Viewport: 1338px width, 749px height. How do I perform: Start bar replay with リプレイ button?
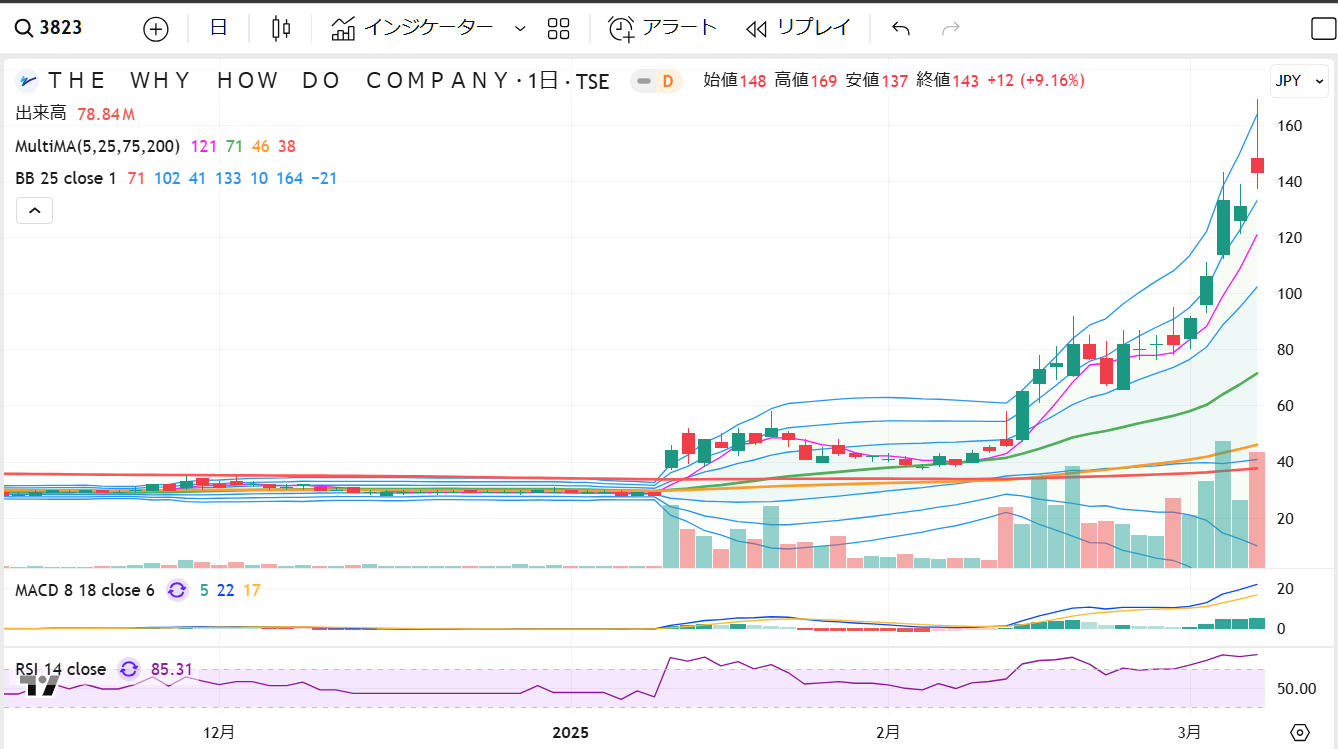798,28
